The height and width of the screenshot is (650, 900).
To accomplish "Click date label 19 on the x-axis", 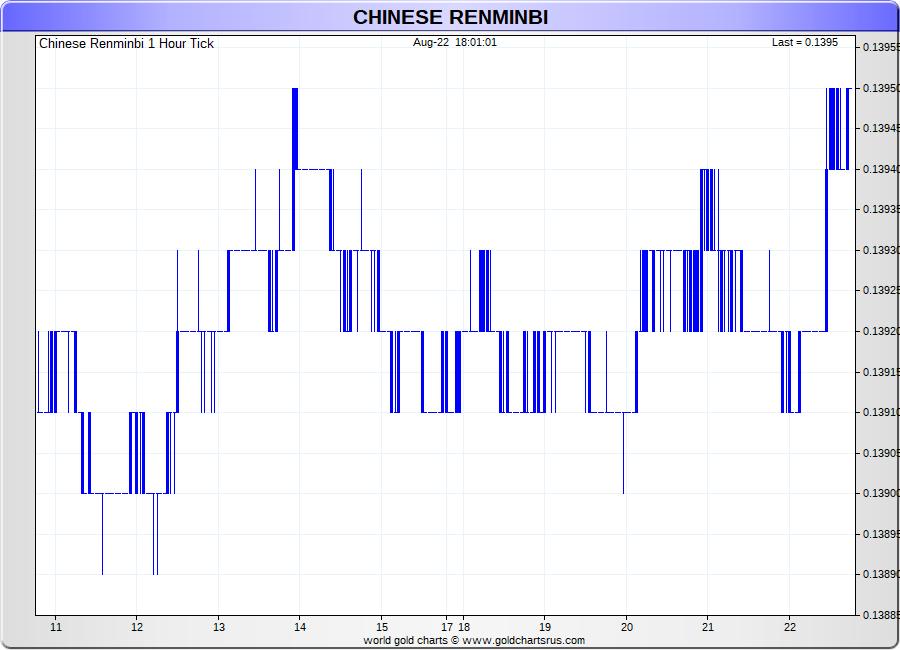I will 545,627.
